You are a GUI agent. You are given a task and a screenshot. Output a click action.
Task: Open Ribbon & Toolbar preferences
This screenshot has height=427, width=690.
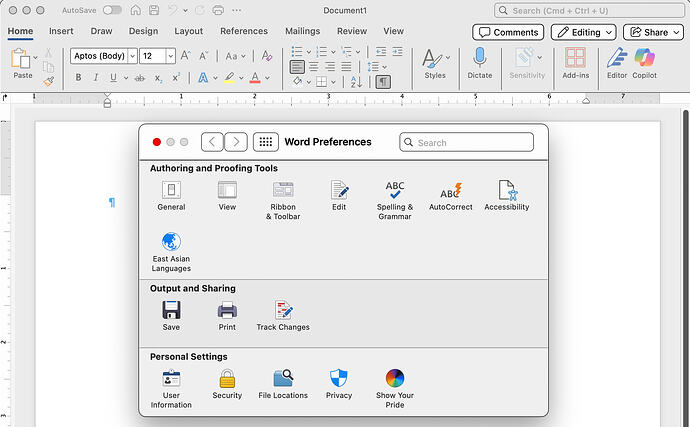pos(283,199)
